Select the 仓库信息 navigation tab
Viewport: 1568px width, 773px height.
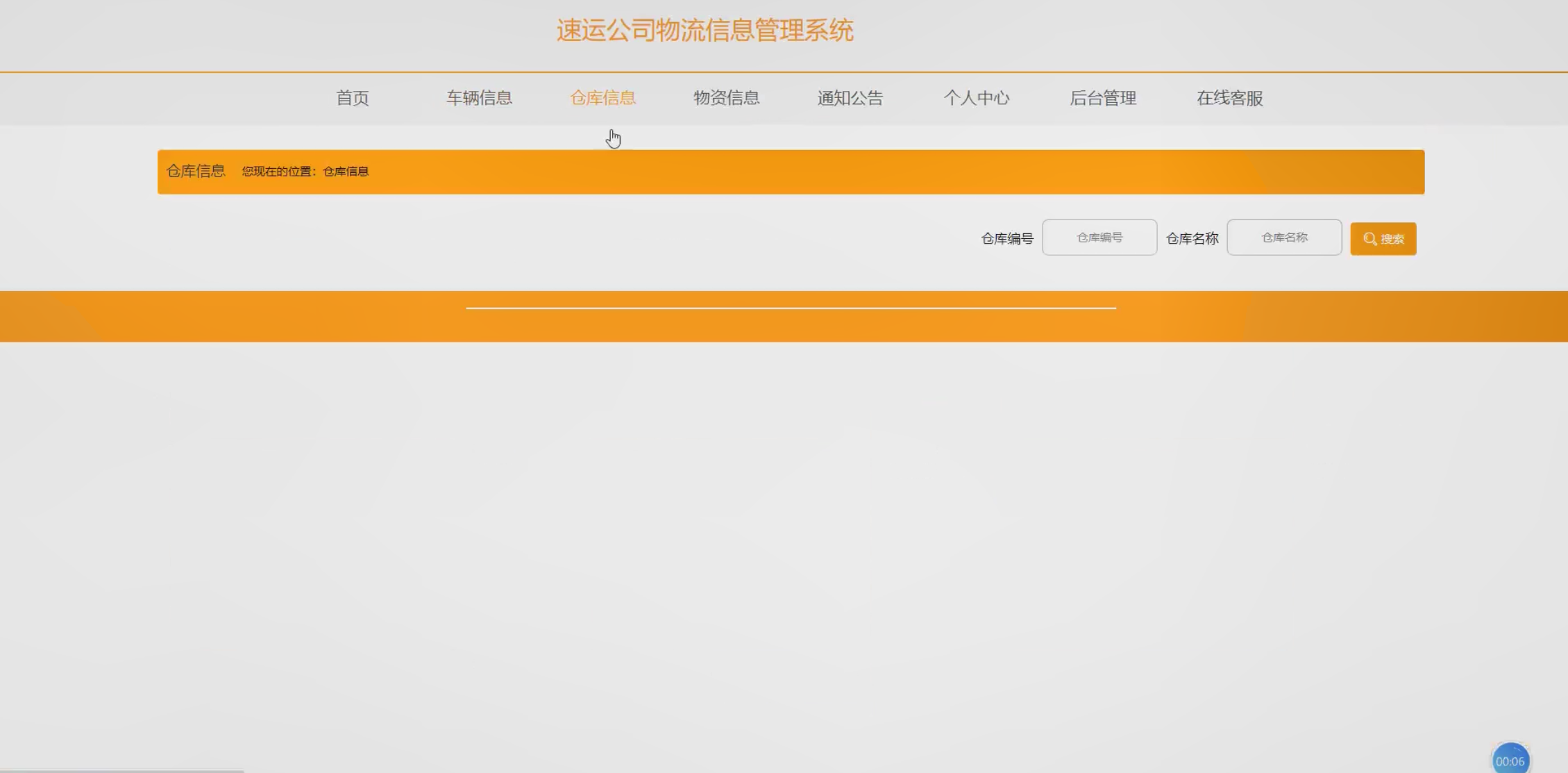pyautogui.click(x=602, y=98)
